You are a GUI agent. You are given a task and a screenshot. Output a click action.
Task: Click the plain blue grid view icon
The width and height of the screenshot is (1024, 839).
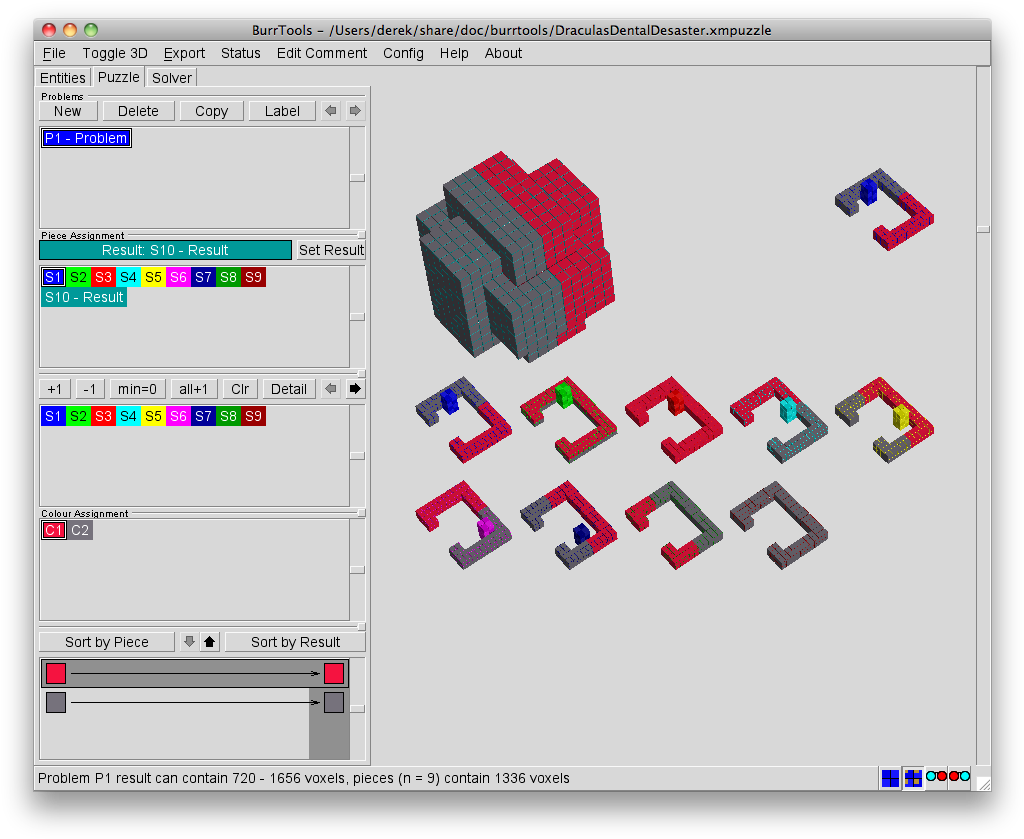(x=890, y=778)
